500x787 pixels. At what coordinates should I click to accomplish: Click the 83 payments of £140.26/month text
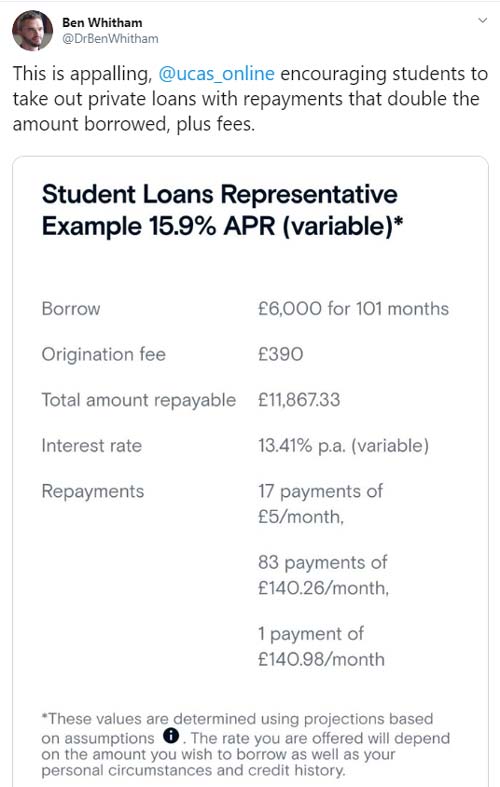(323, 575)
